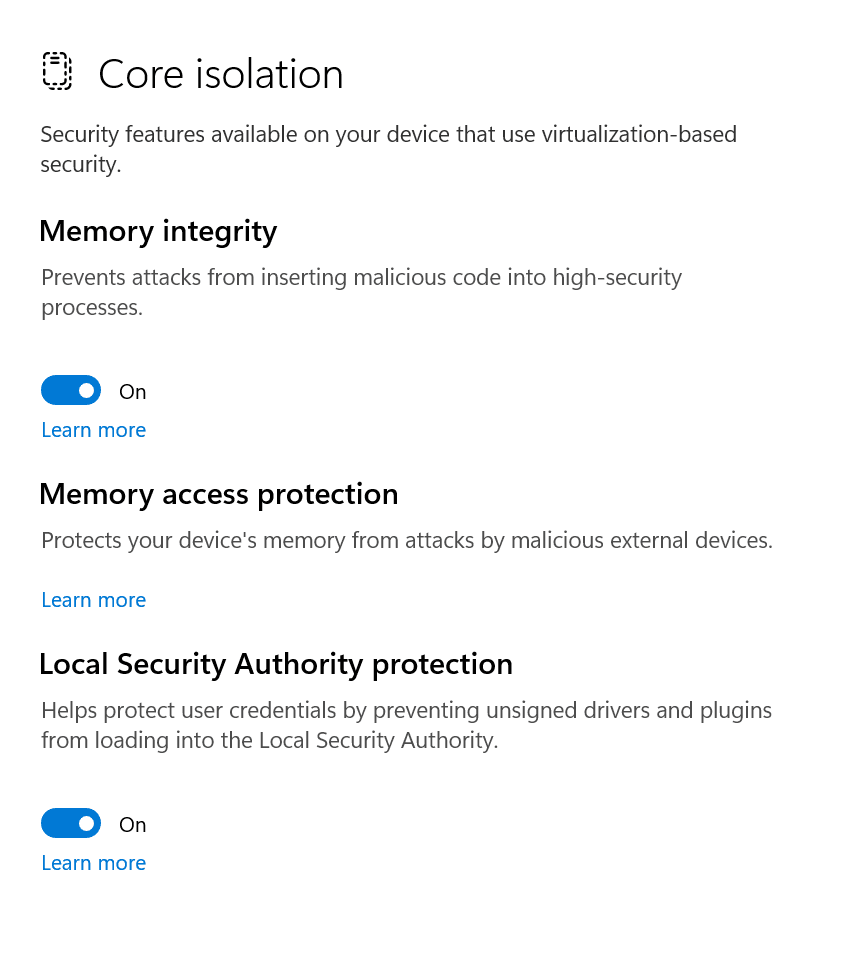Open Learn more under Local Security Authority protection
Viewport: 850px width, 964px height.
tap(93, 863)
